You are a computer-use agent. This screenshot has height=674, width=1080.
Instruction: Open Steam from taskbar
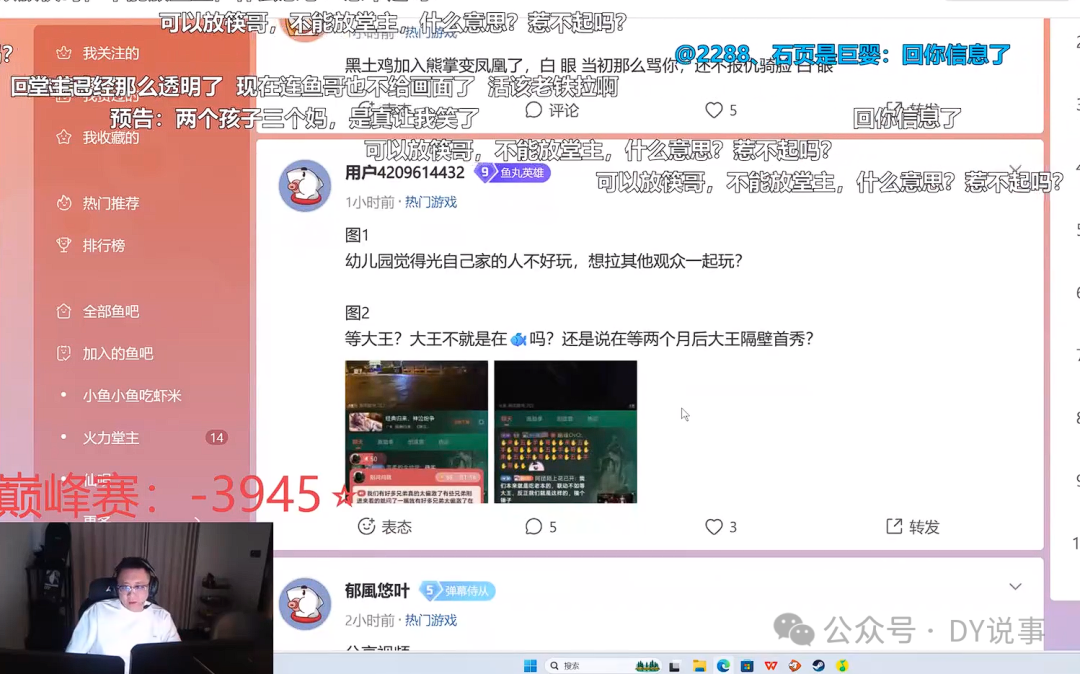click(818, 666)
